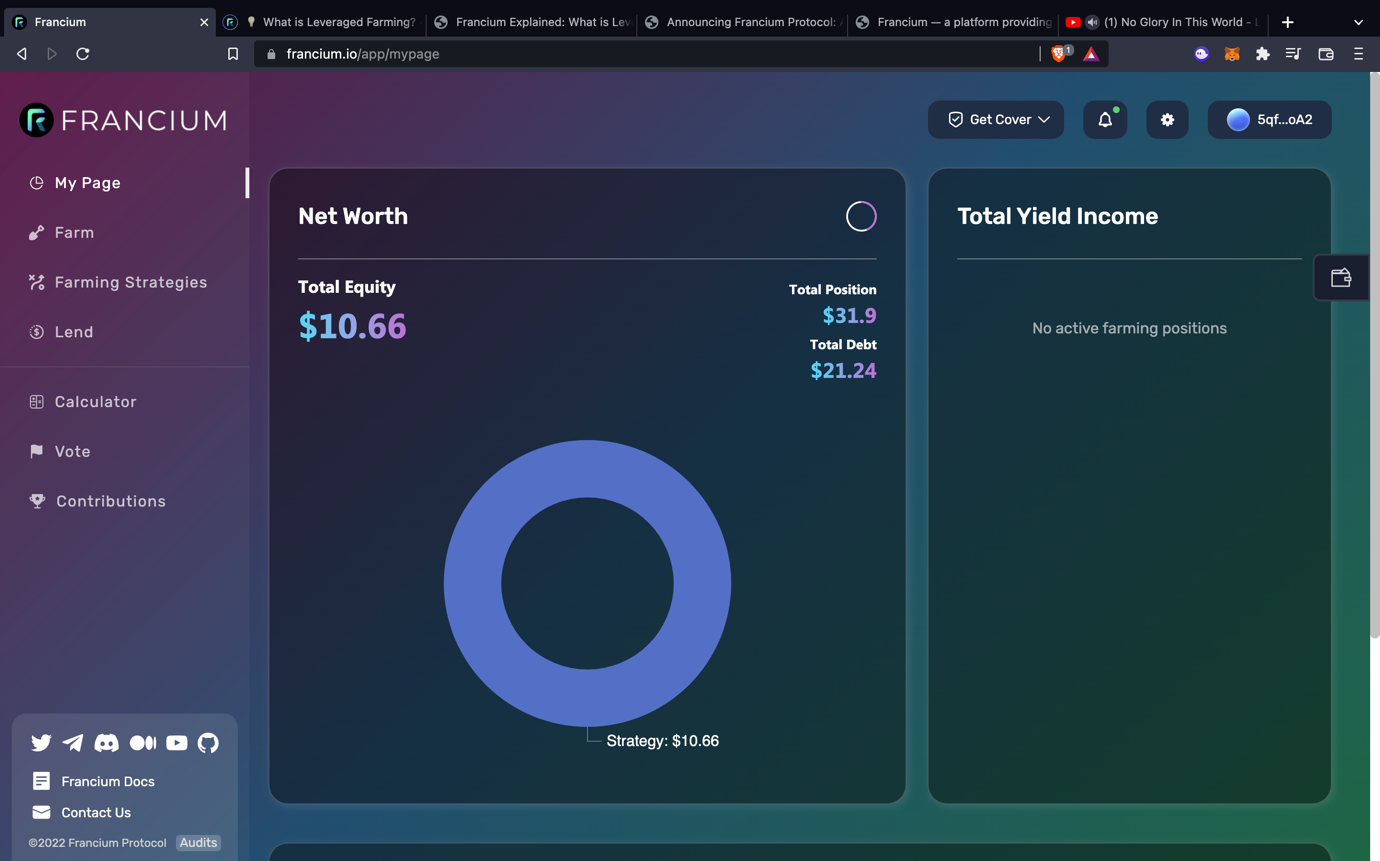Expand the Get Cover dropdown

(996, 120)
